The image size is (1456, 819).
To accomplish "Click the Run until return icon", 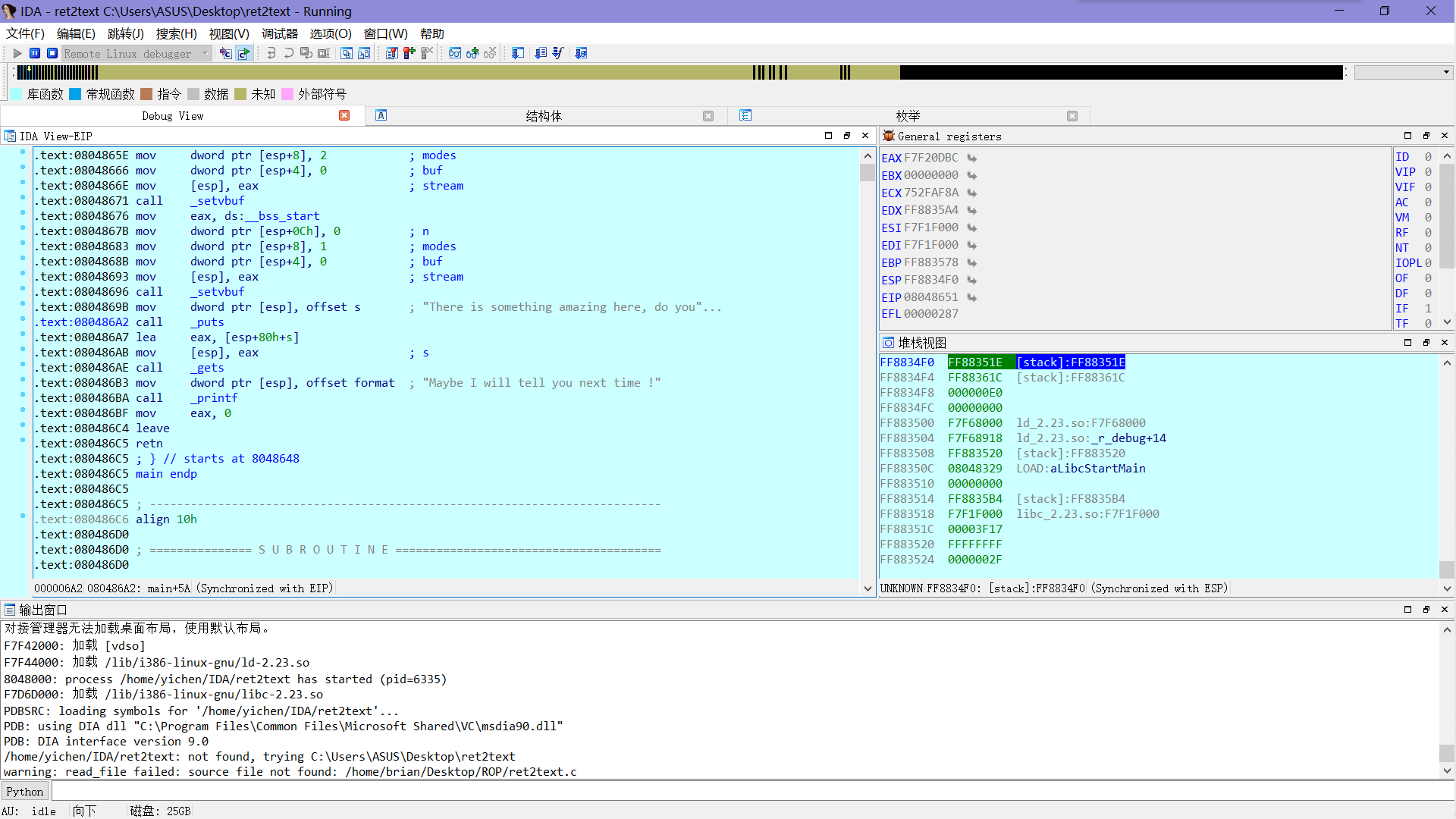I will pos(306,53).
